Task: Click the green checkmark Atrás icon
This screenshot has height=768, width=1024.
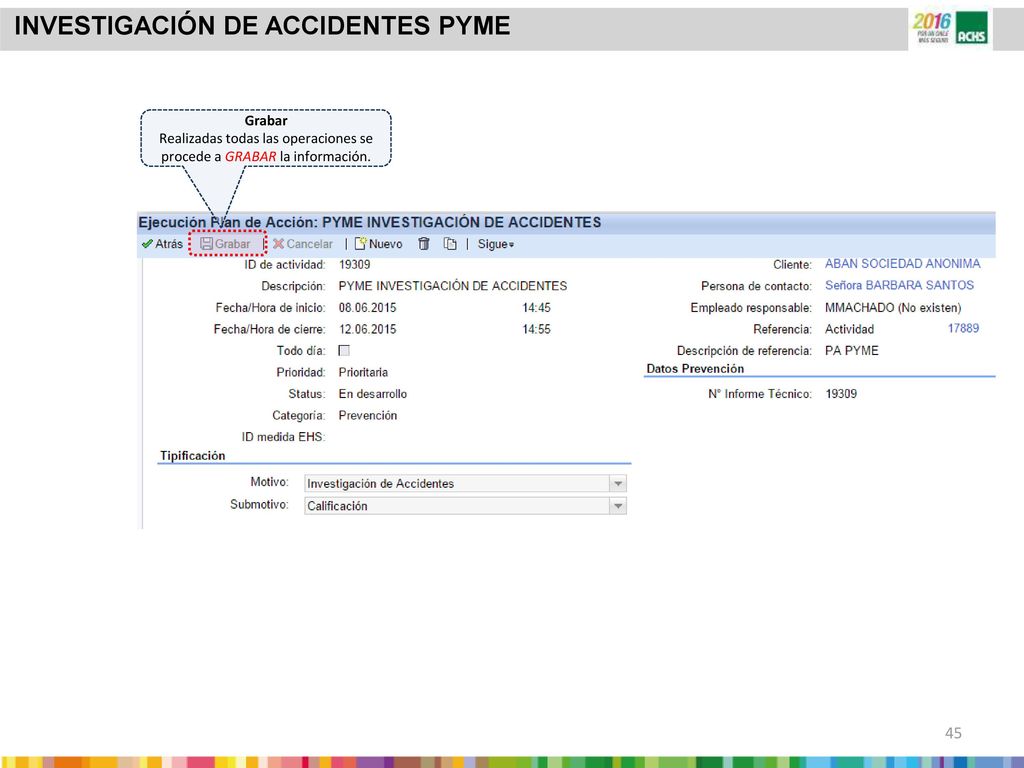Action: (147, 244)
